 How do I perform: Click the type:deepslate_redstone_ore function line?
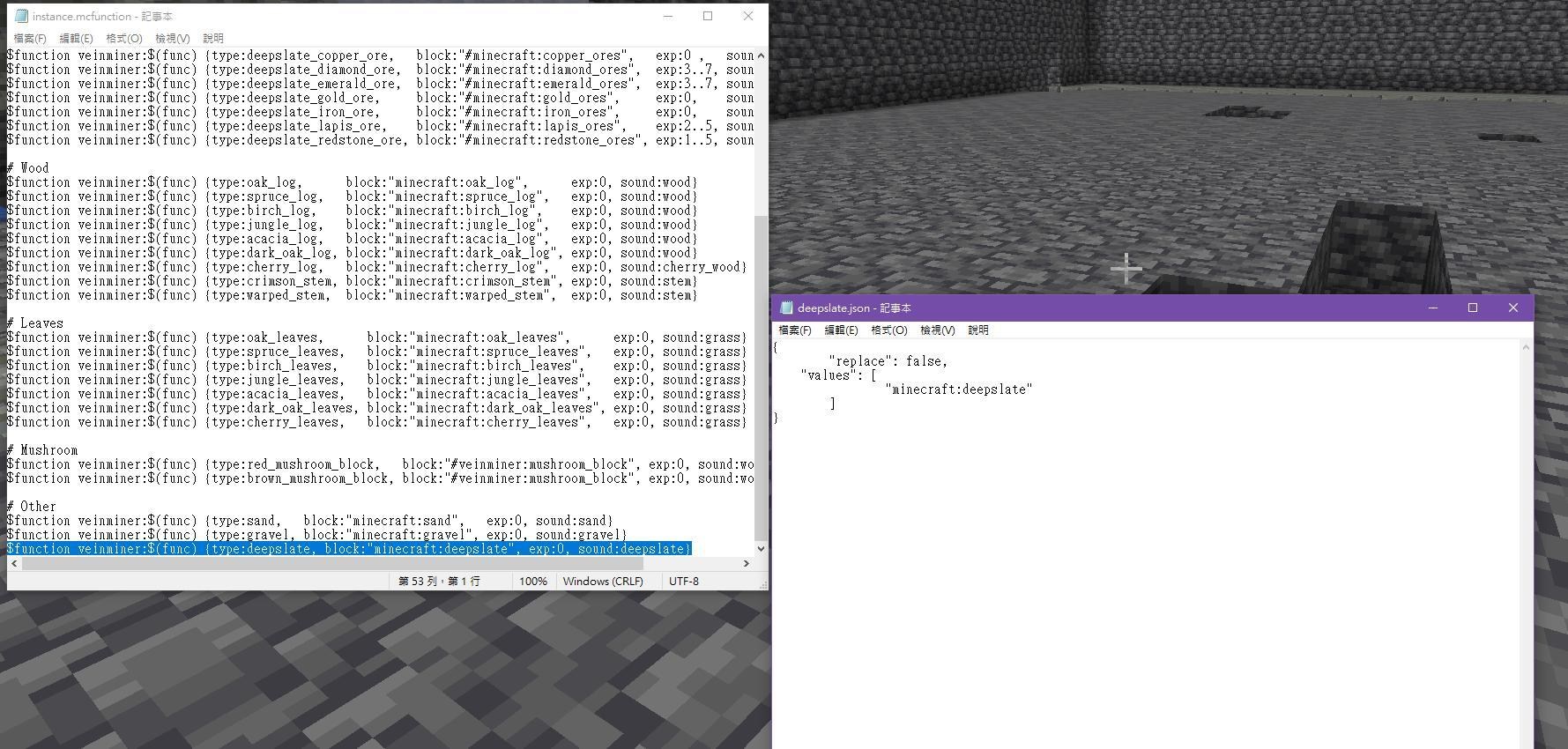[x=381, y=140]
